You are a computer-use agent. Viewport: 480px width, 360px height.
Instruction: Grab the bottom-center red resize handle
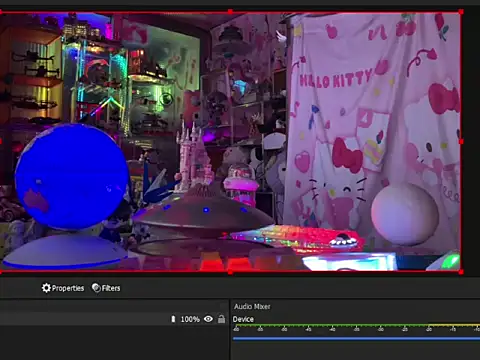[x=230, y=272]
